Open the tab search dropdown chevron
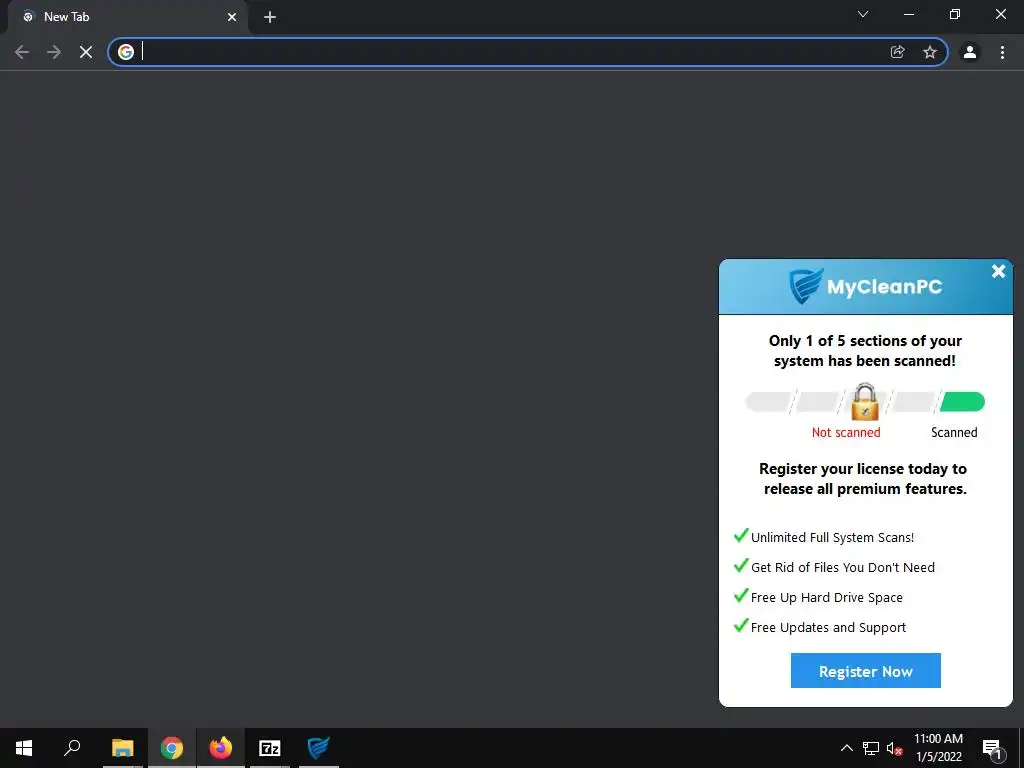 (x=863, y=14)
